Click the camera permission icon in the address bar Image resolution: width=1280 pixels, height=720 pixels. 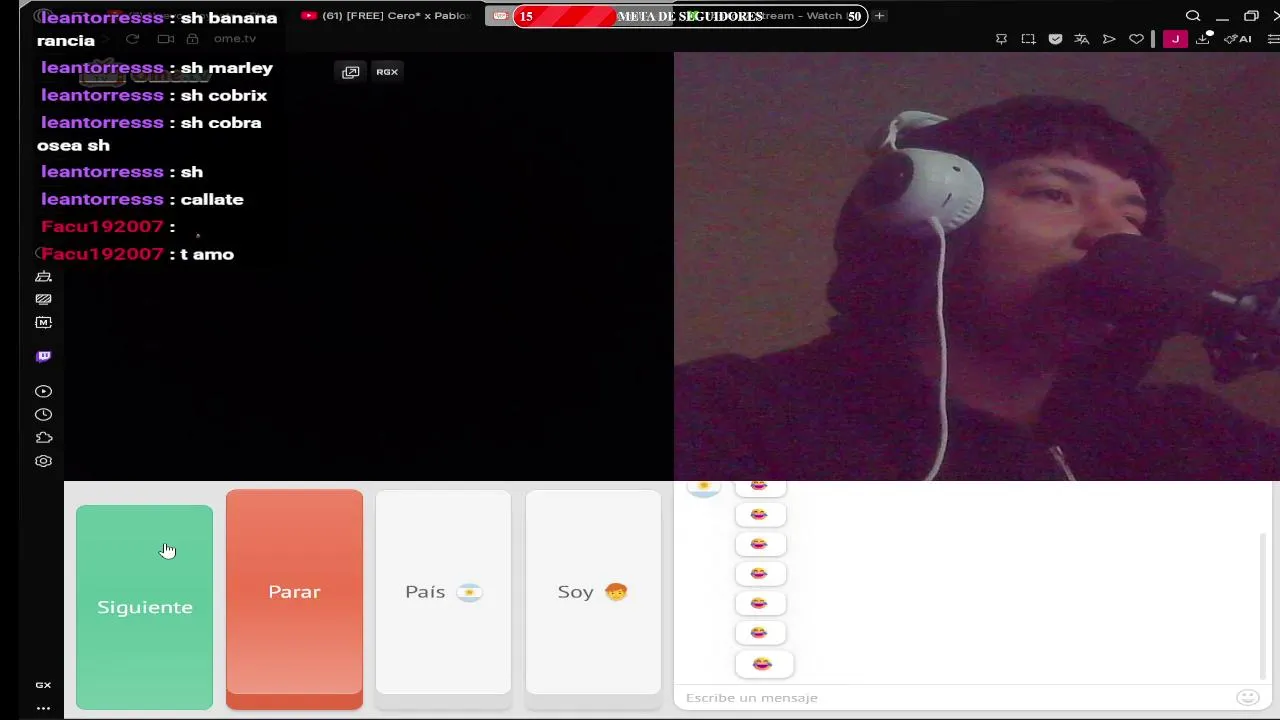(x=166, y=39)
